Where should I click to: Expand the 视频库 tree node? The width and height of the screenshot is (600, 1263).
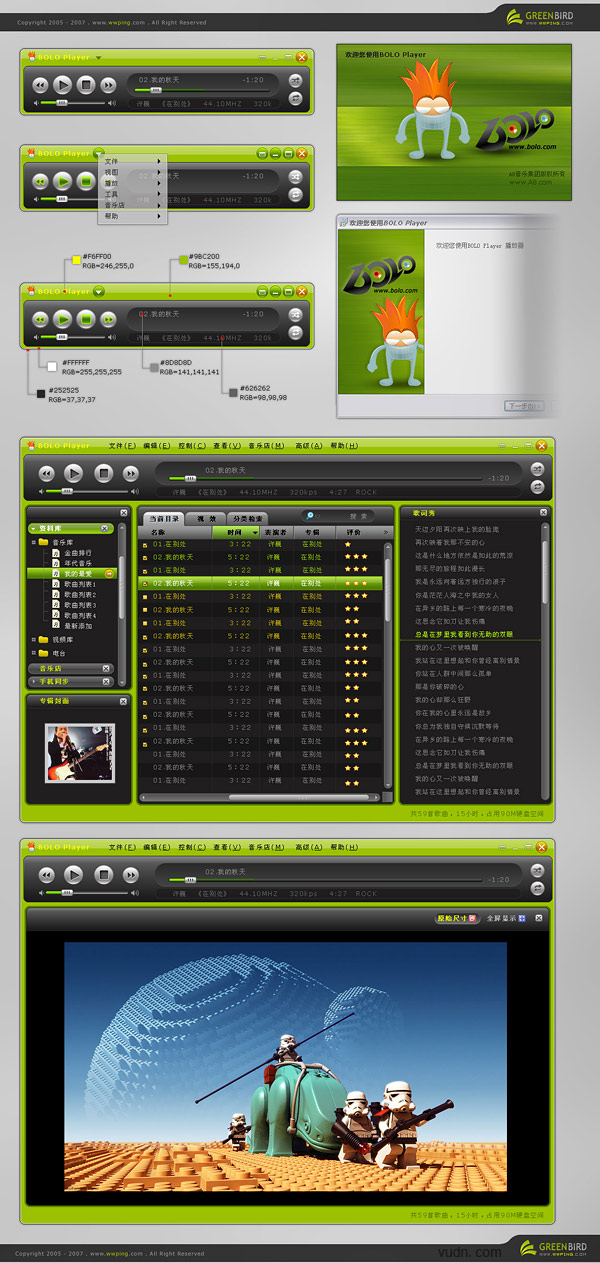(x=33, y=639)
